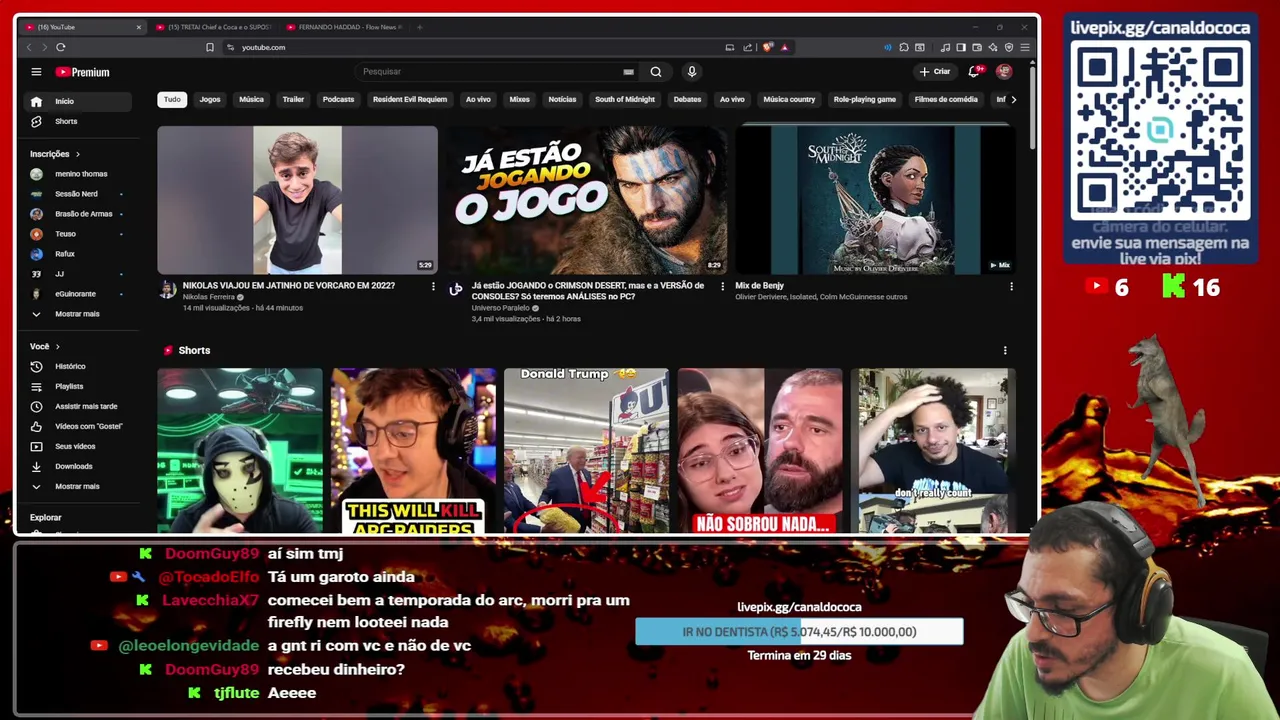The image size is (1280, 720).
Task: Toggle the on-screen keyboard in search
Action: coord(628,72)
